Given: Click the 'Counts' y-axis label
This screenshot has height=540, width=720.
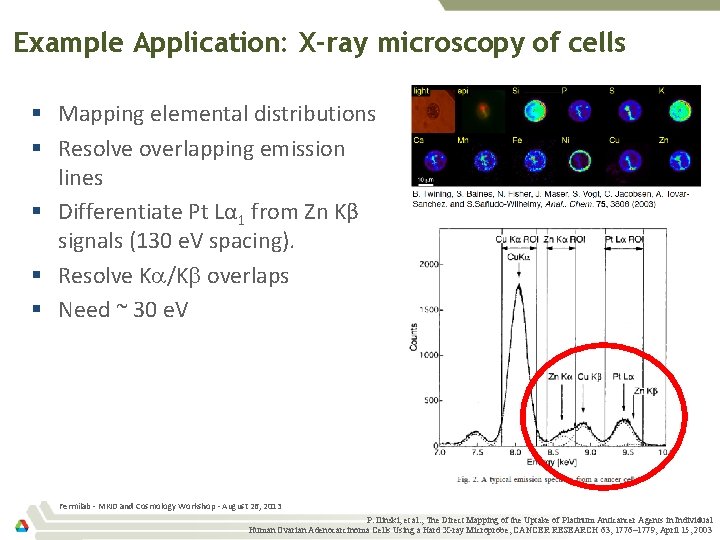Looking at the screenshot, I should tap(413, 337).
